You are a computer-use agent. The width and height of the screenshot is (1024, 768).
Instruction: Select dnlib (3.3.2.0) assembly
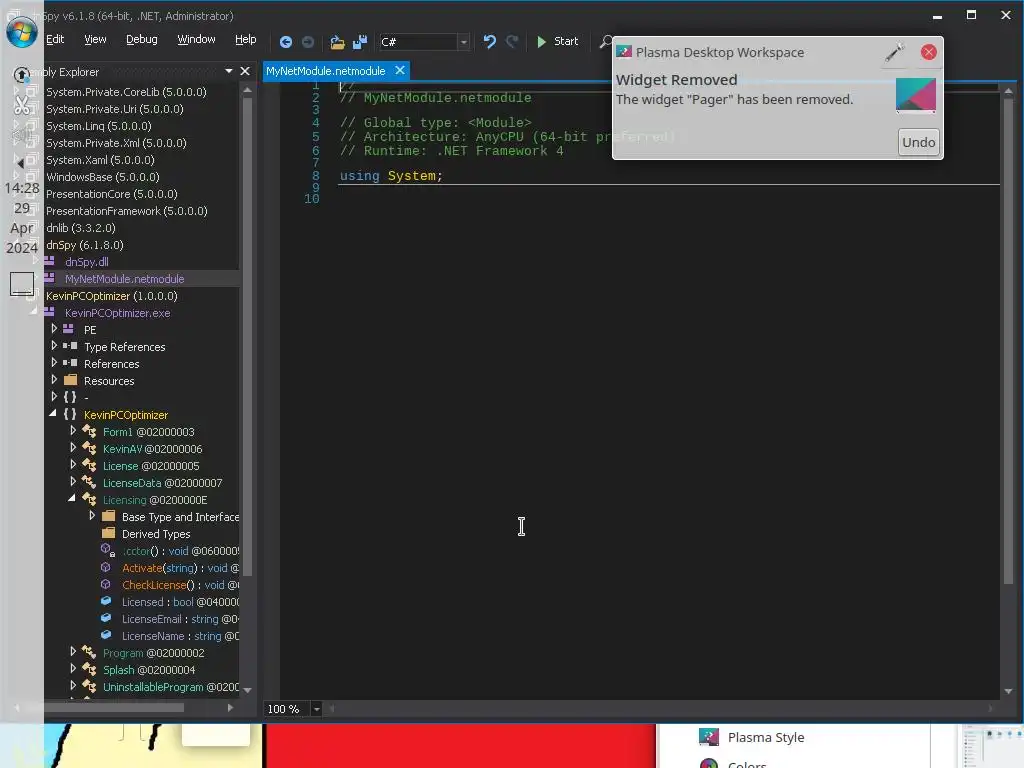pos(80,228)
